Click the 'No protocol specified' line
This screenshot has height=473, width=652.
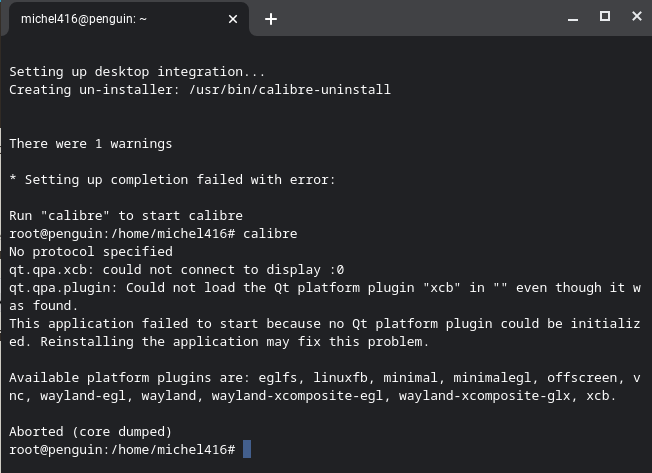pos(90,252)
